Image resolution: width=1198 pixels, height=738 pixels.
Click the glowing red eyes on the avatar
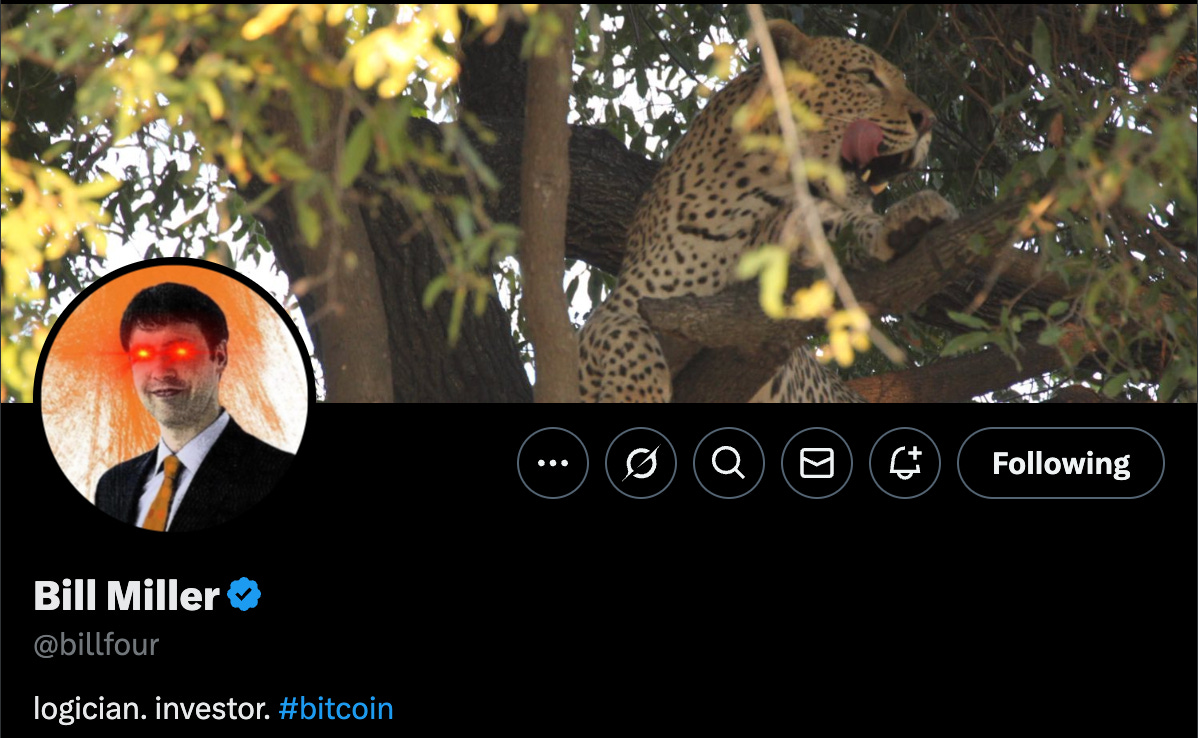pyautogui.click(x=160, y=352)
